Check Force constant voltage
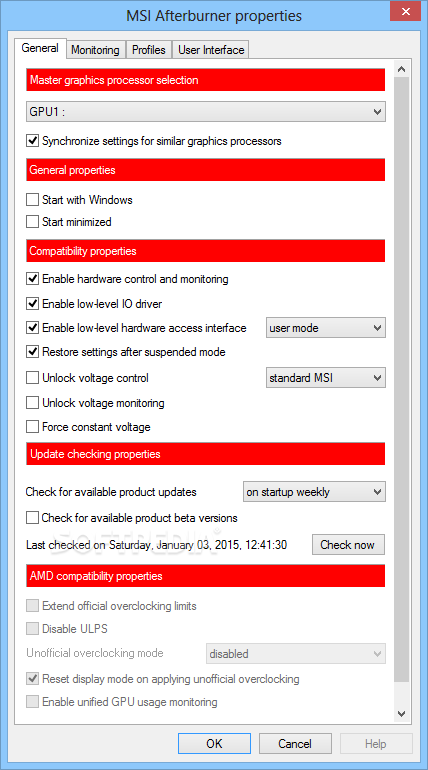Screen dimensions: 428x770 (x=32, y=427)
